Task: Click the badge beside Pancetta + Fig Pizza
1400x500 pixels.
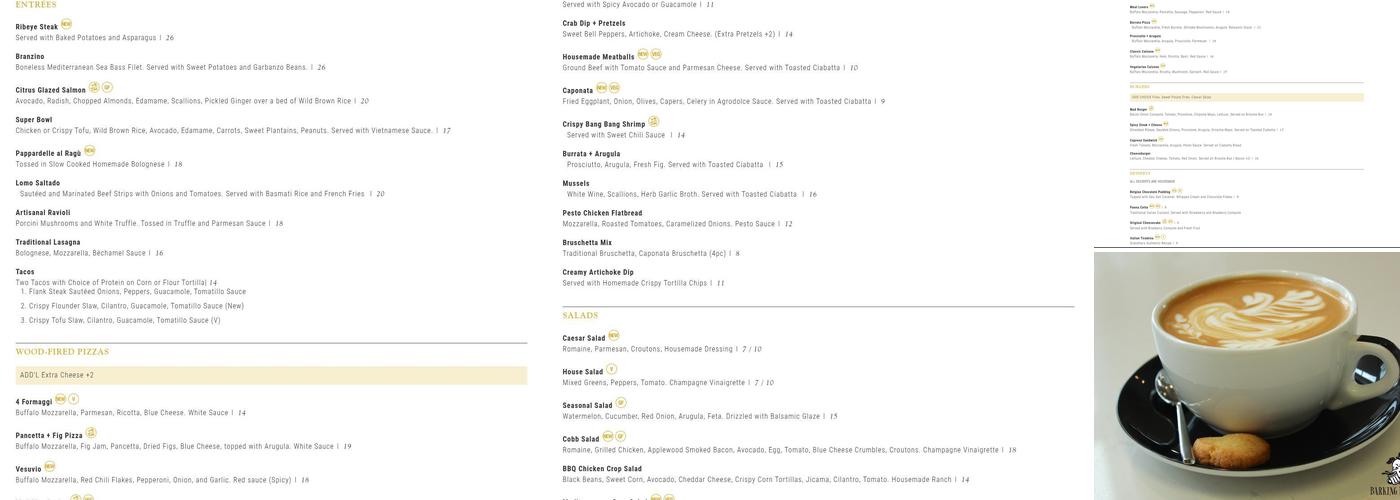Action: pos(91,433)
